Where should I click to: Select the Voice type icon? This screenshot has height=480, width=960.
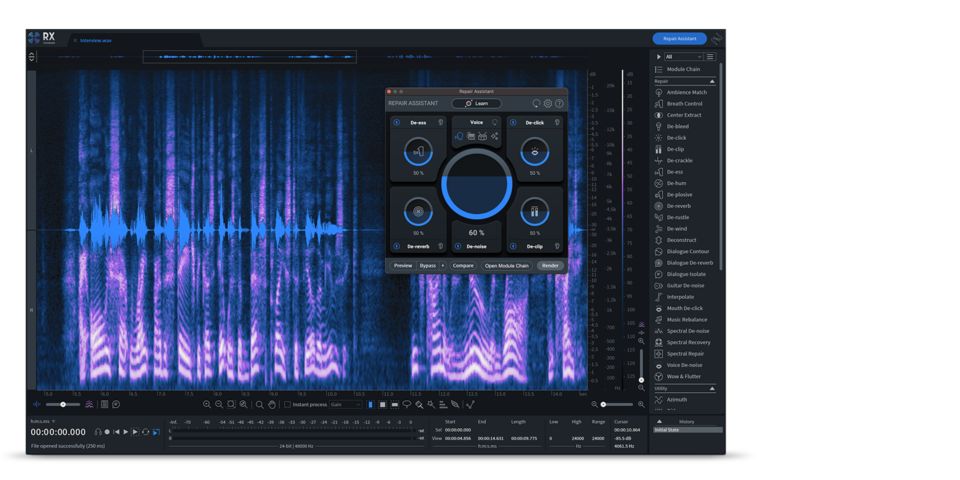point(460,136)
